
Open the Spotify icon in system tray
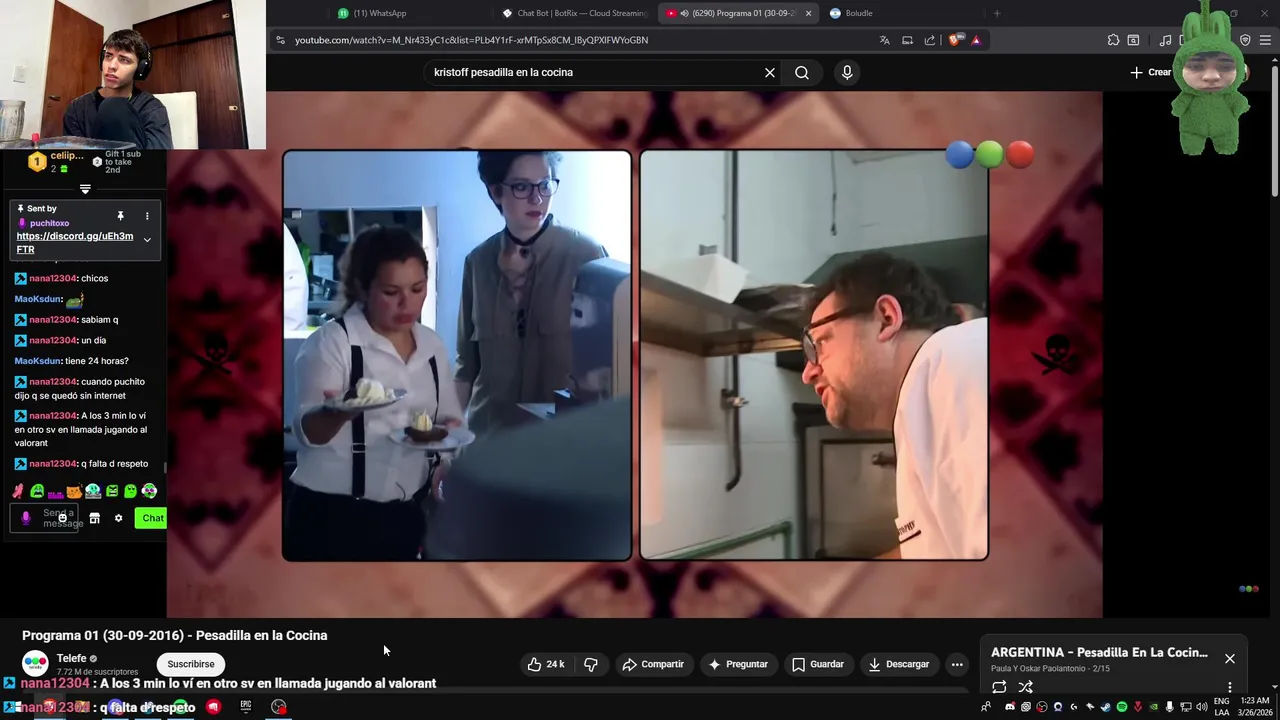1122,707
